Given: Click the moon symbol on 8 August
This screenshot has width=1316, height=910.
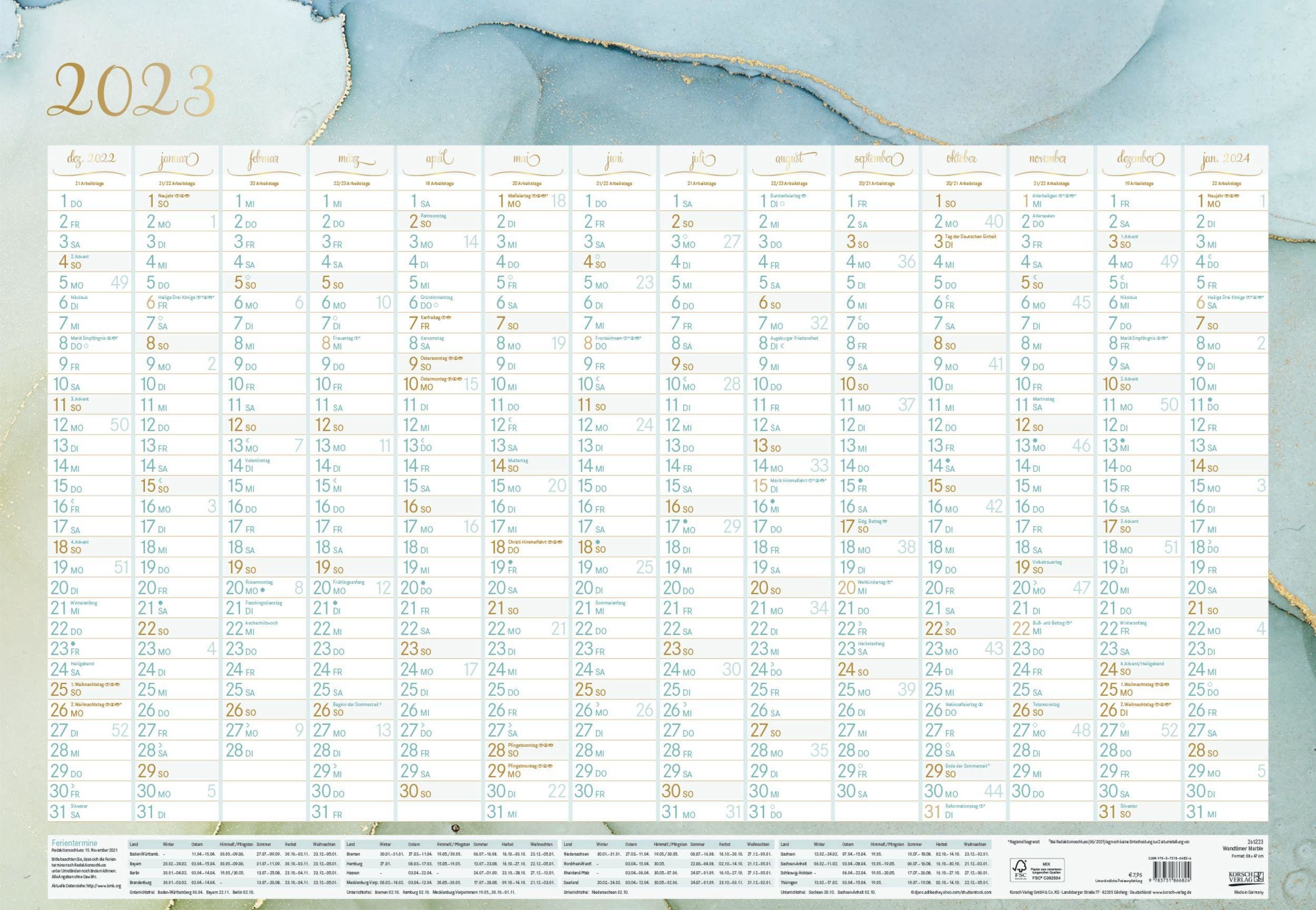Looking at the screenshot, I should pos(783,346).
